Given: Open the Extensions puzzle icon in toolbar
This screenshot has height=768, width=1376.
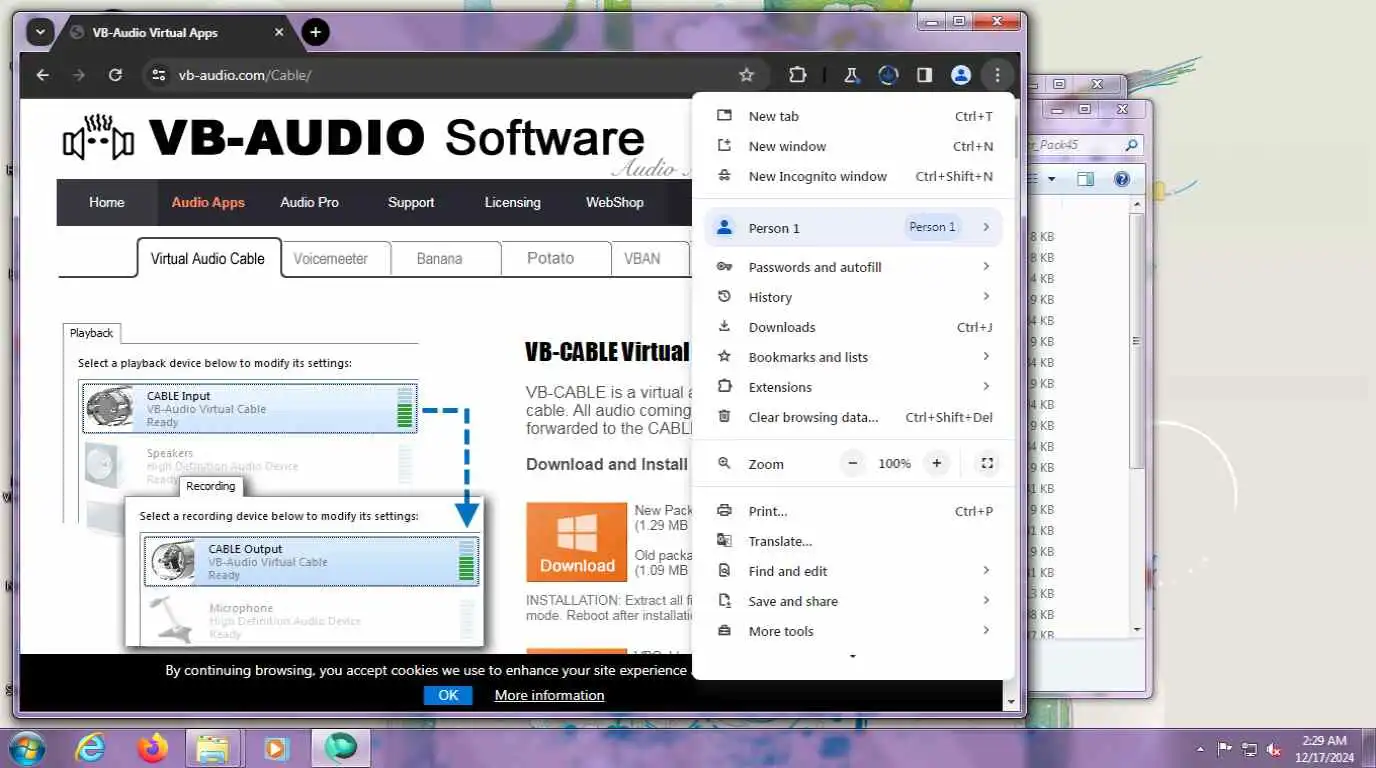Looking at the screenshot, I should (797, 75).
